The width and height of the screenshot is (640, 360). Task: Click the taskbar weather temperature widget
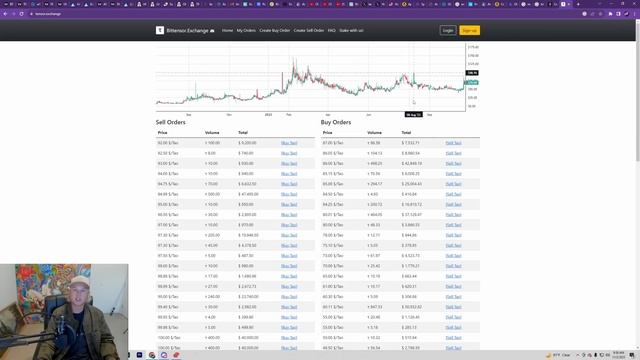point(558,355)
